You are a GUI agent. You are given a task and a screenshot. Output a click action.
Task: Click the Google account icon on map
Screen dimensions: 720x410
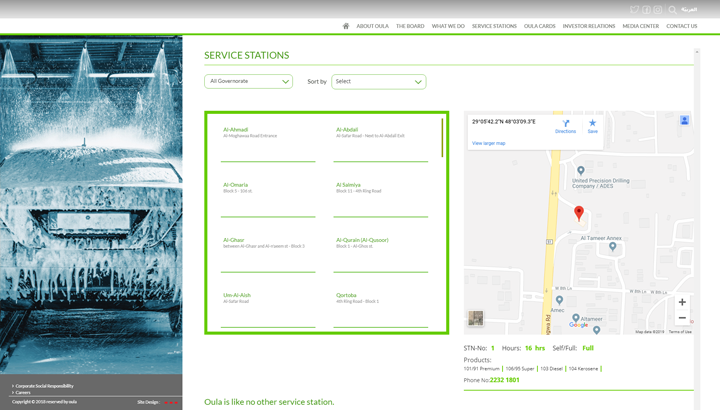coord(684,120)
